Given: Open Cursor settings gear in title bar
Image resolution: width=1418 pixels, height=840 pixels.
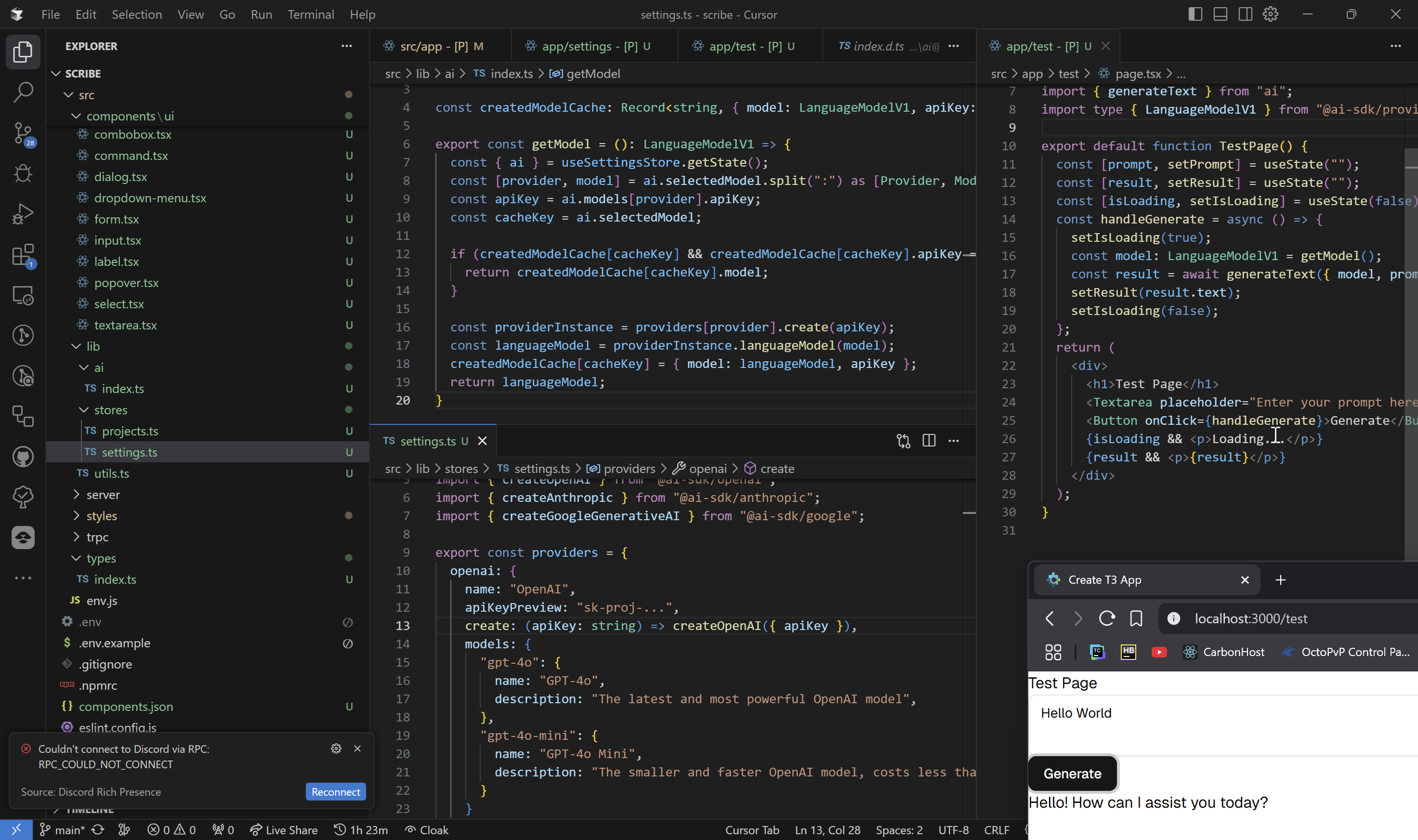Looking at the screenshot, I should coord(1270,14).
